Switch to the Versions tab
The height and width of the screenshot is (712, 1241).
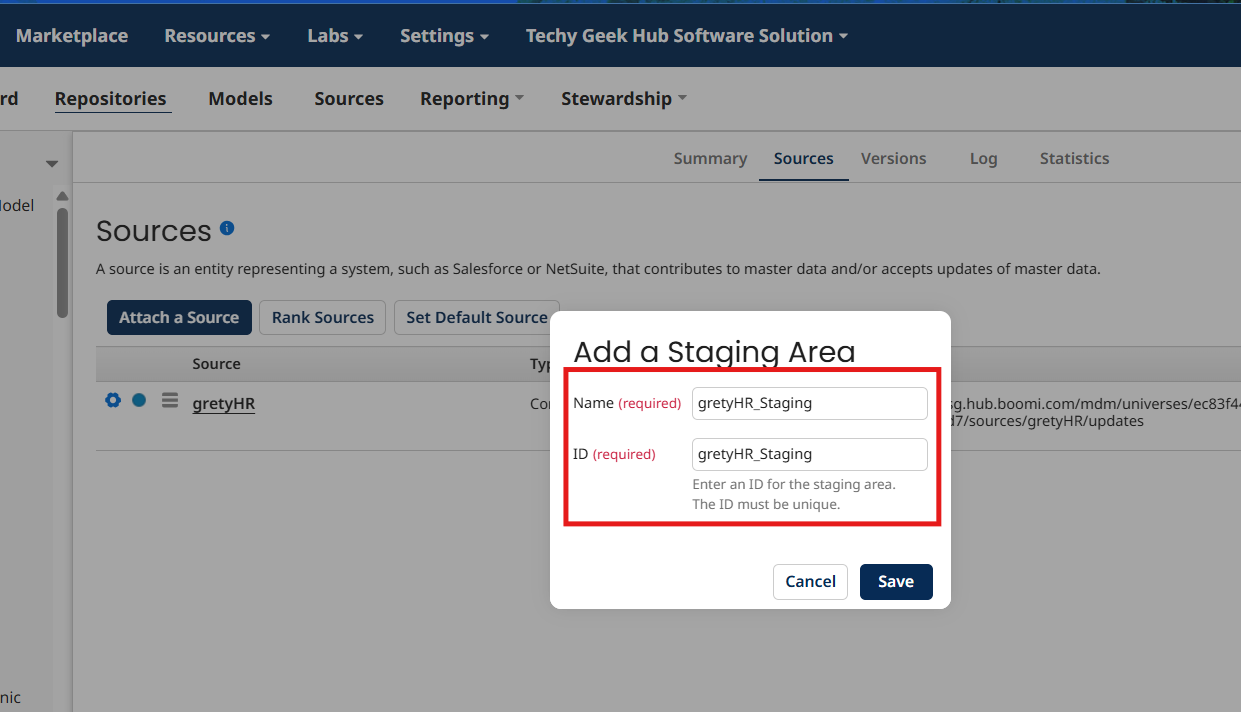click(893, 159)
